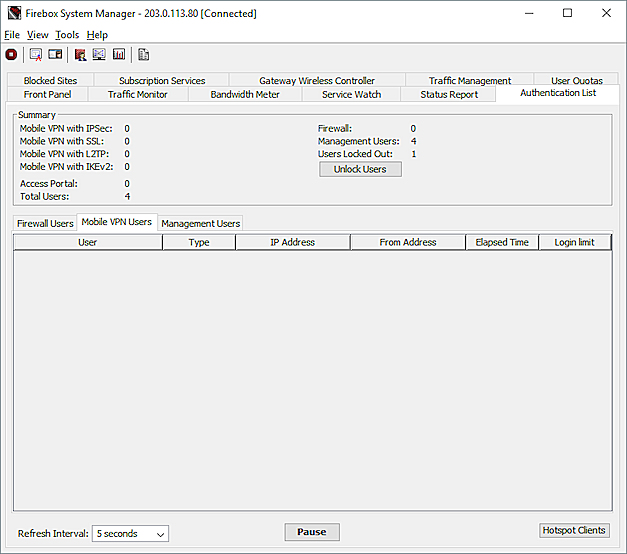The height and width of the screenshot is (554, 627).
Task: Open the two-pane window toolbar icon
Action: pyautogui.click(x=55, y=54)
